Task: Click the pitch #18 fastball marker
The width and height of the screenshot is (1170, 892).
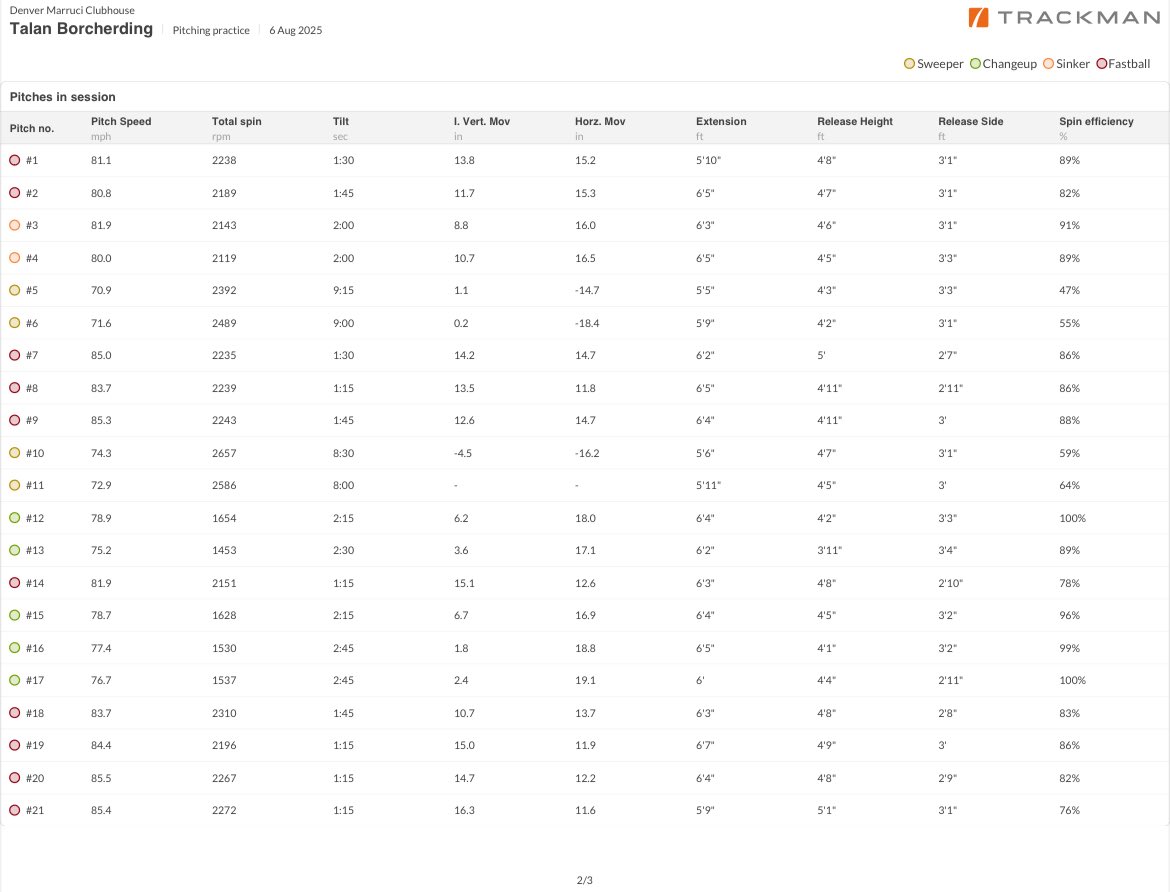Action: (x=14, y=713)
